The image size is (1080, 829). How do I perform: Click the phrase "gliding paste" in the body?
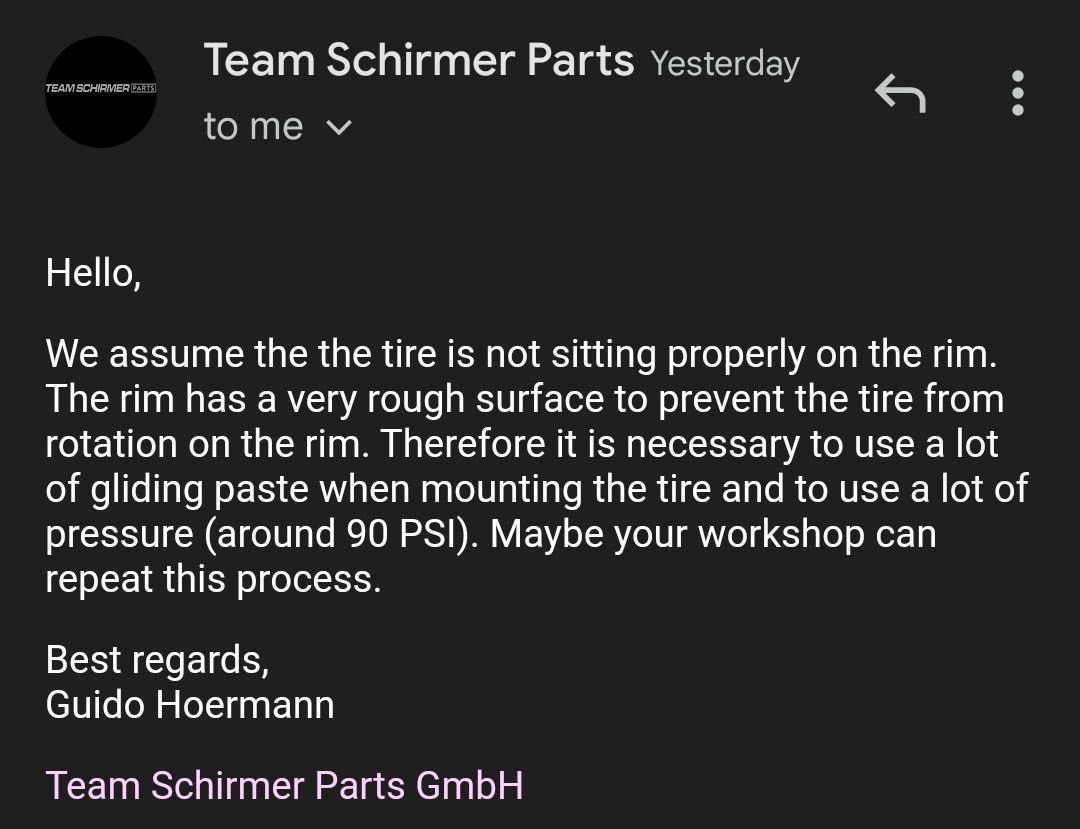click(200, 489)
